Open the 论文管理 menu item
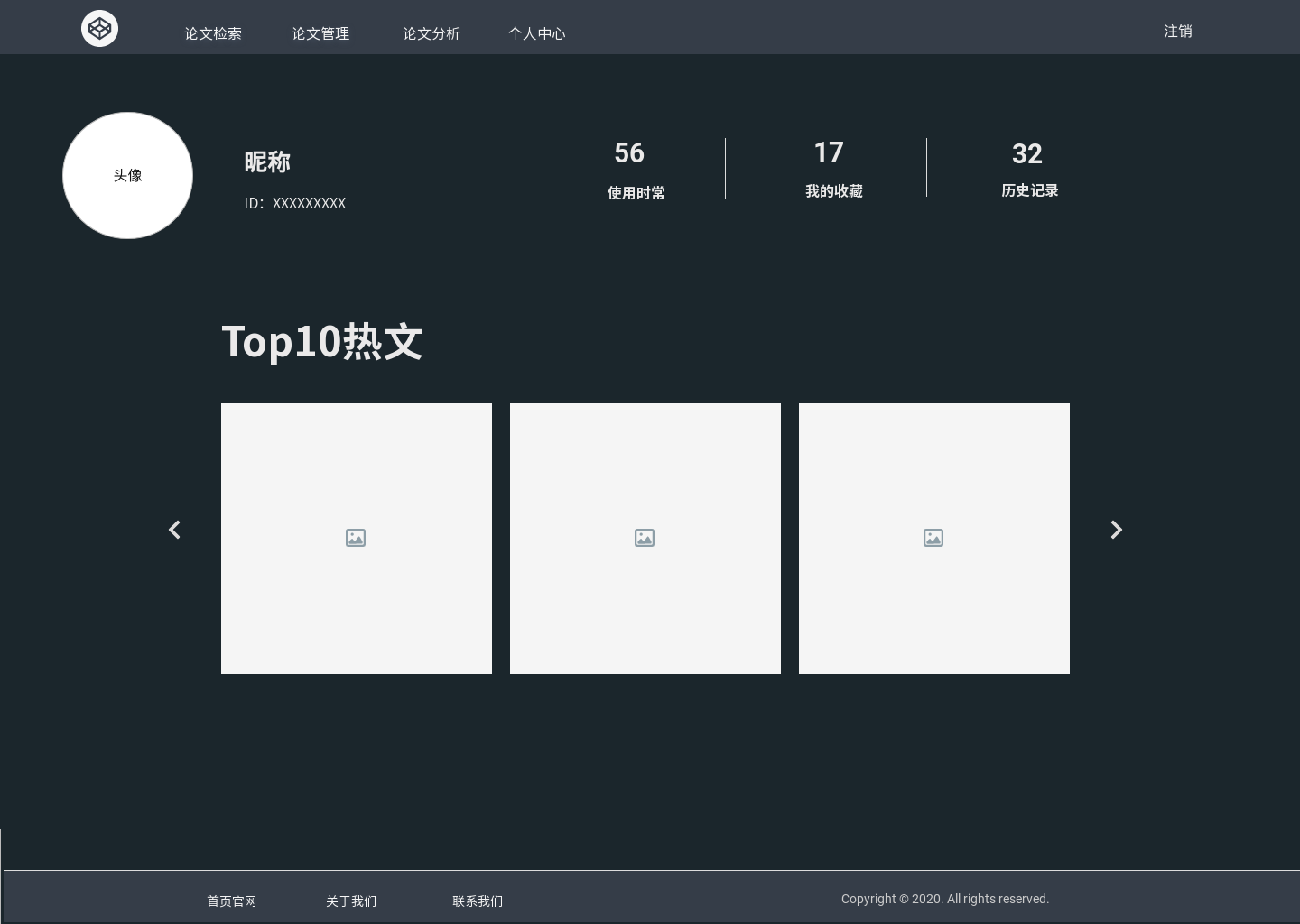The height and width of the screenshot is (924, 1300). click(320, 33)
